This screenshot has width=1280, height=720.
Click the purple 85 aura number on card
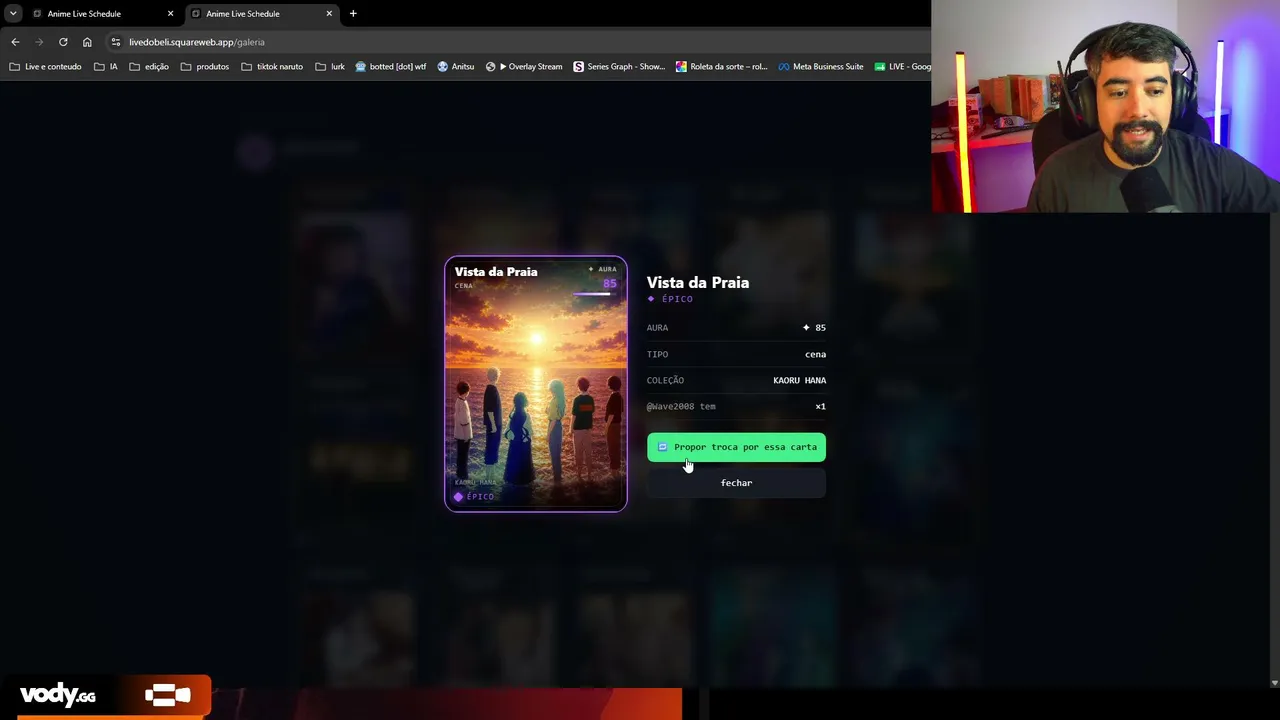pos(610,283)
